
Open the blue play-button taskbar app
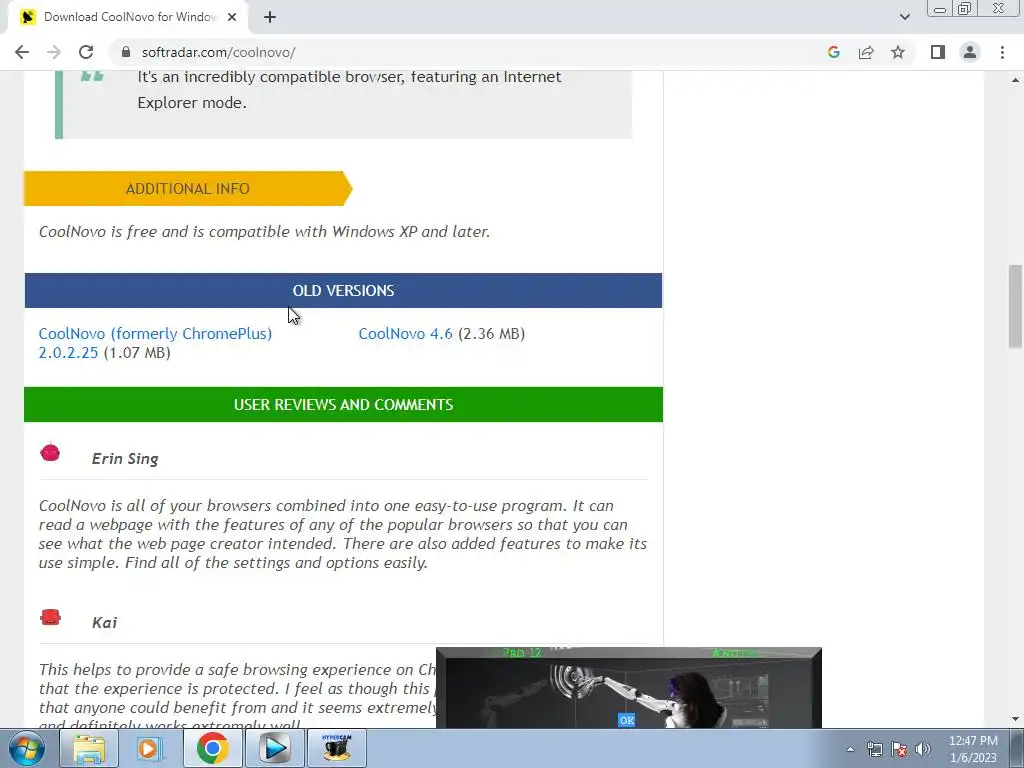coord(274,748)
